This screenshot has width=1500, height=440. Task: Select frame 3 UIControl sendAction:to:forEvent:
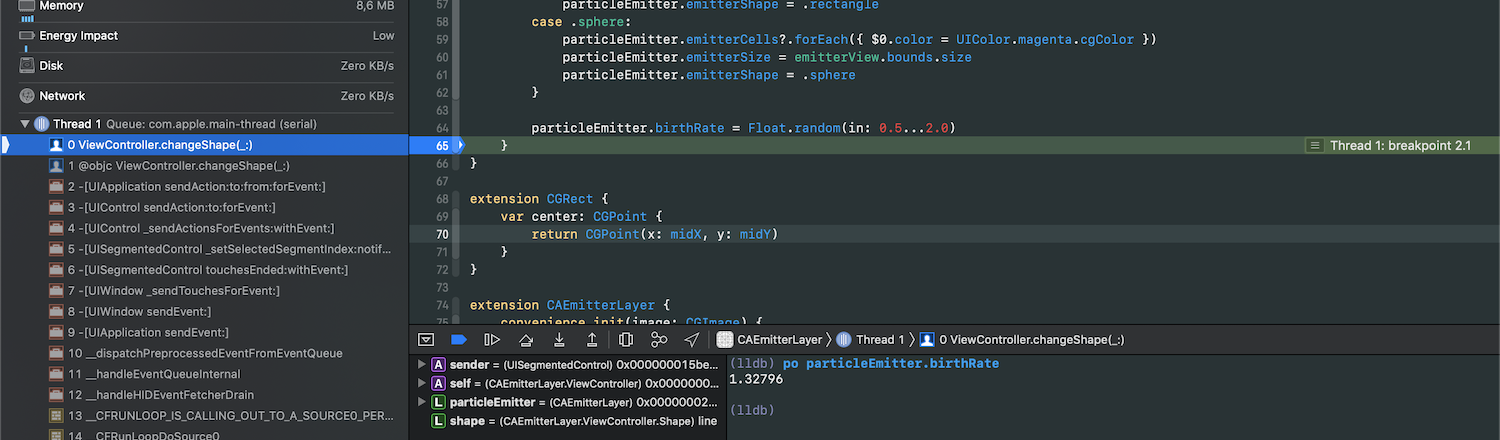(204, 207)
